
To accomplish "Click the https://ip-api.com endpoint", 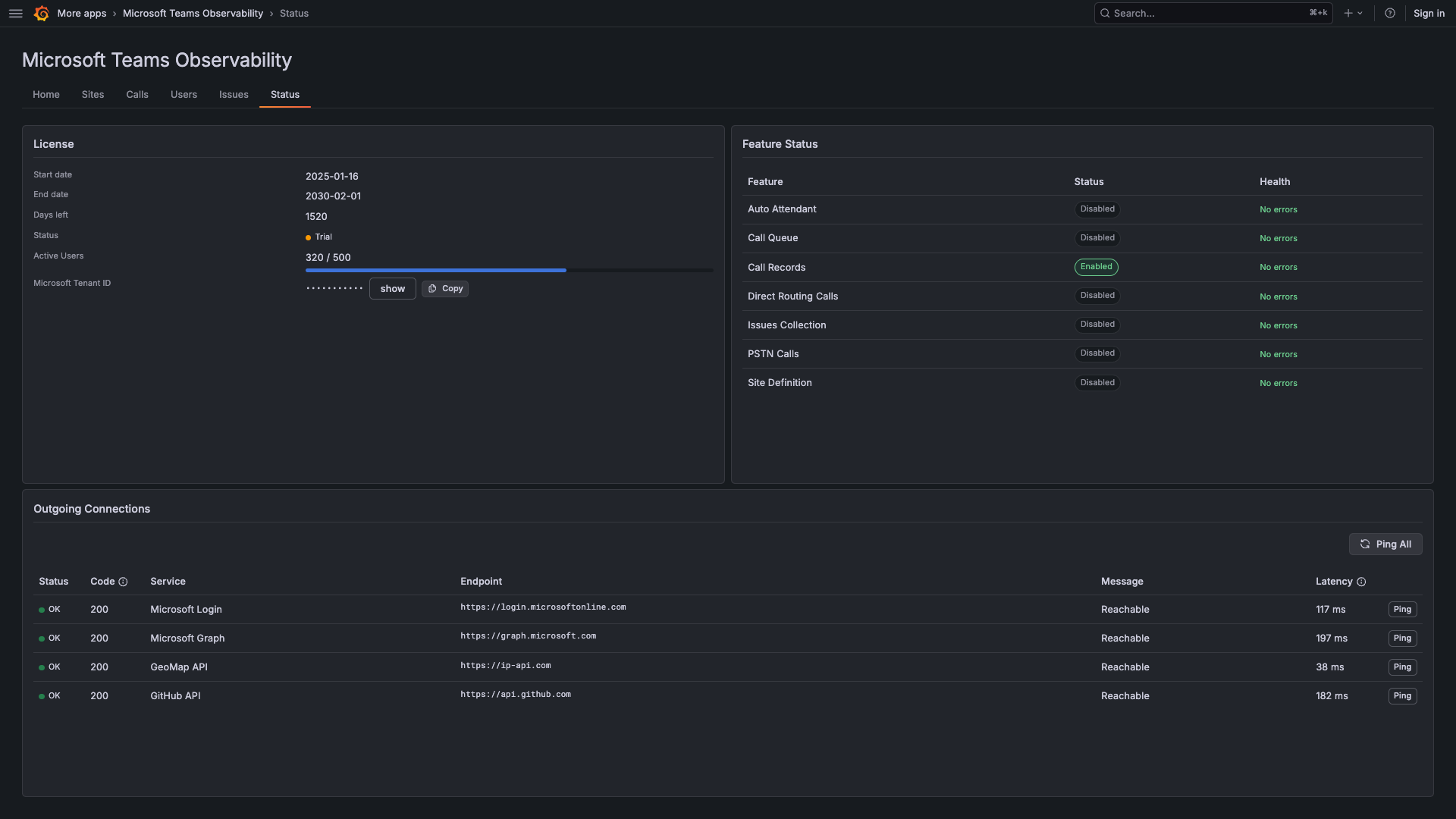I will (505, 666).
